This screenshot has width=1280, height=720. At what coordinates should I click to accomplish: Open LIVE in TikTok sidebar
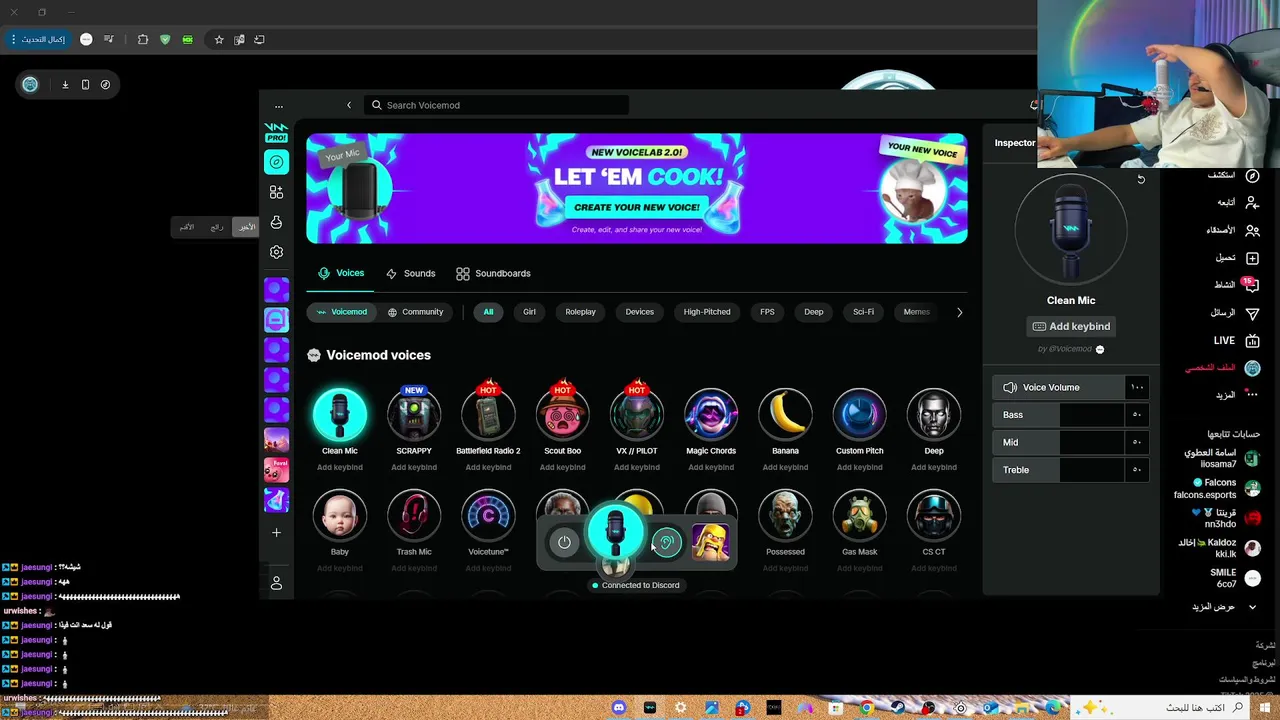(1236, 340)
